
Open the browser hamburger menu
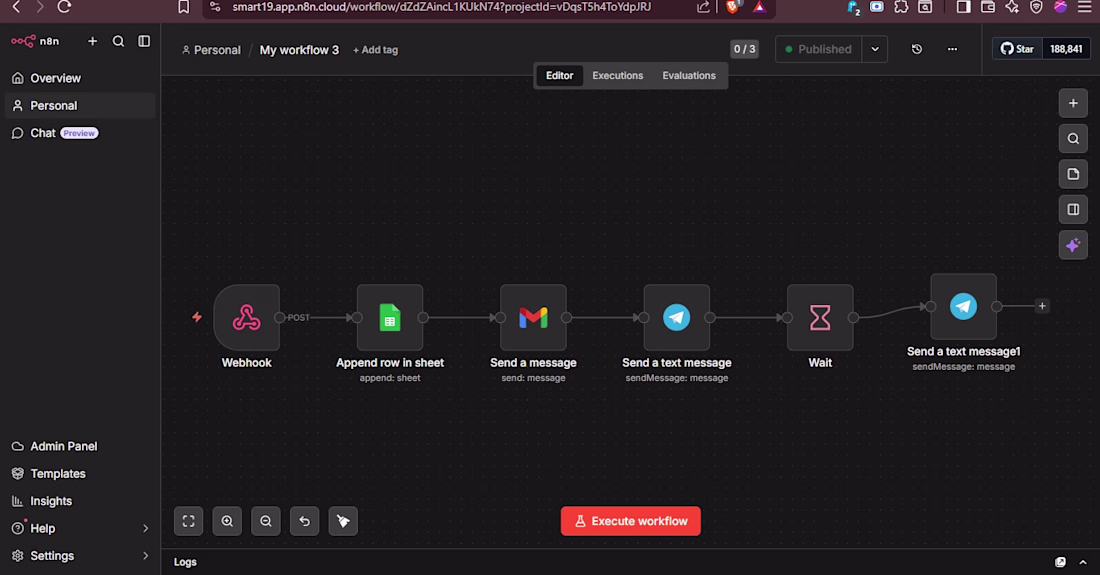click(1085, 7)
